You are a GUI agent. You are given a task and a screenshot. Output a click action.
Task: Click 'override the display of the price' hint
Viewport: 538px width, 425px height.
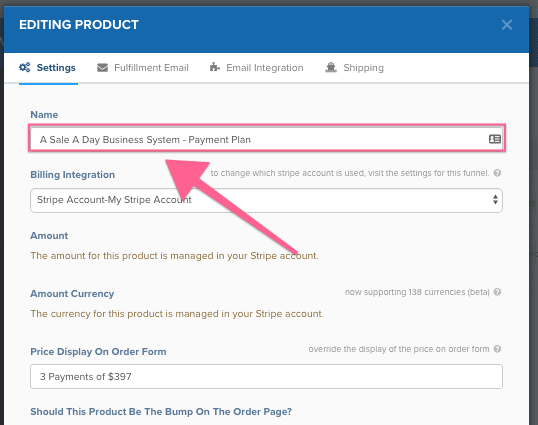(x=399, y=349)
